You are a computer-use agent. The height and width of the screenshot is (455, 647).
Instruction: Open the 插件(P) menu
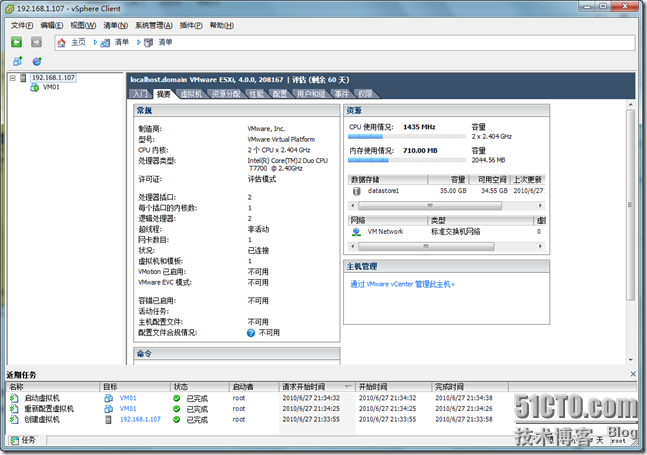[x=191, y=26]
